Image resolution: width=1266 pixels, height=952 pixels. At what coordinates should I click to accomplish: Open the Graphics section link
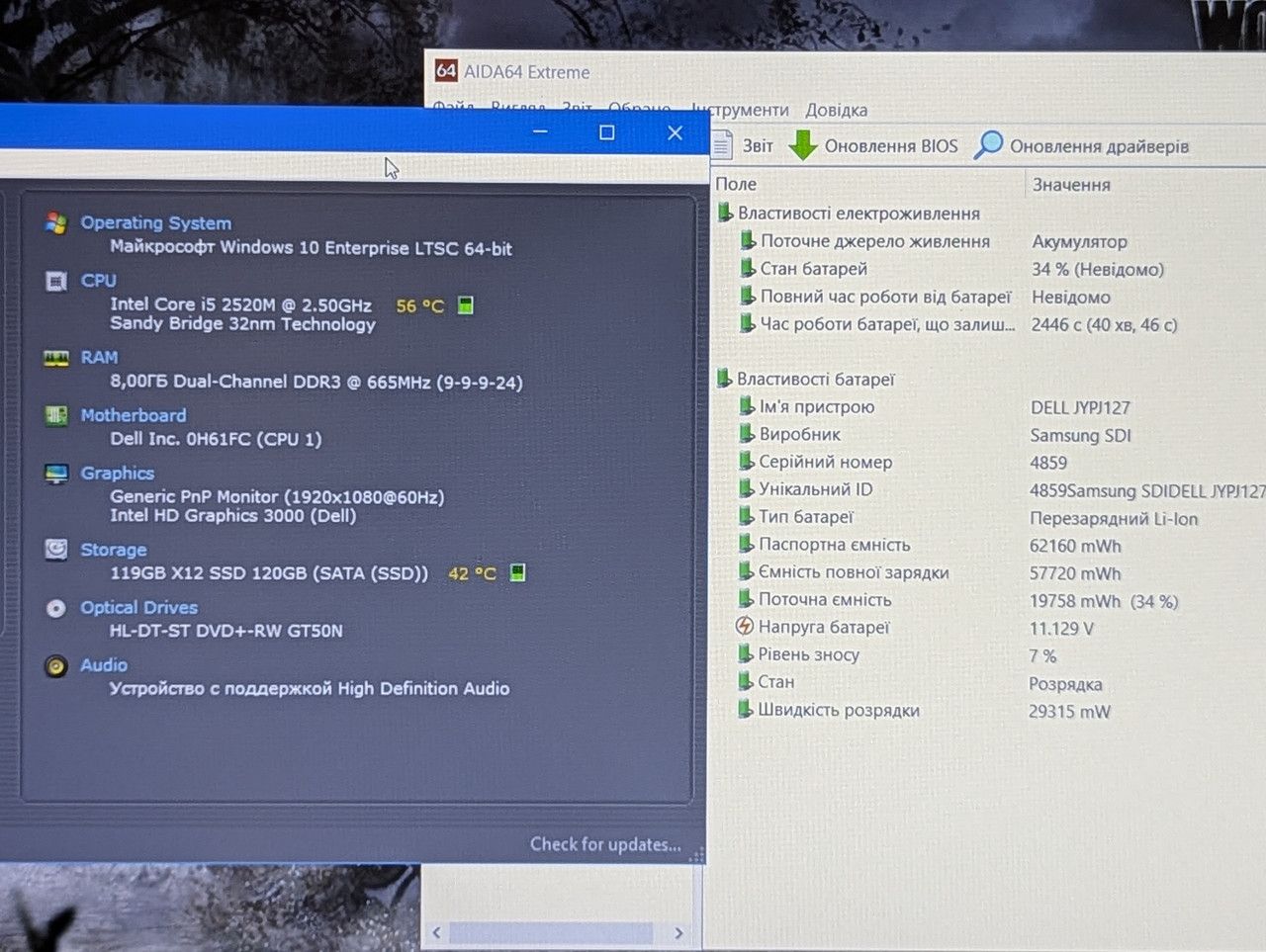coord(118,473)
